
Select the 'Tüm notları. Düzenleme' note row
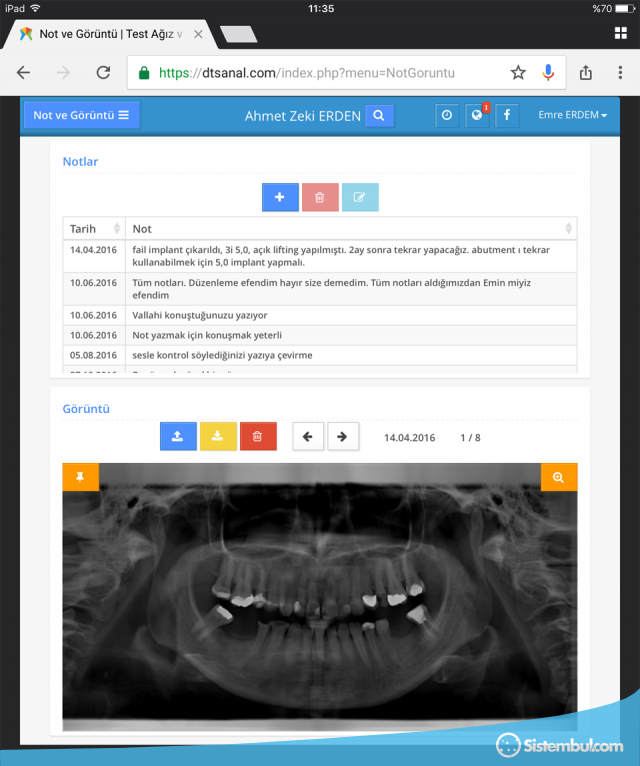[x=320, y=289]
